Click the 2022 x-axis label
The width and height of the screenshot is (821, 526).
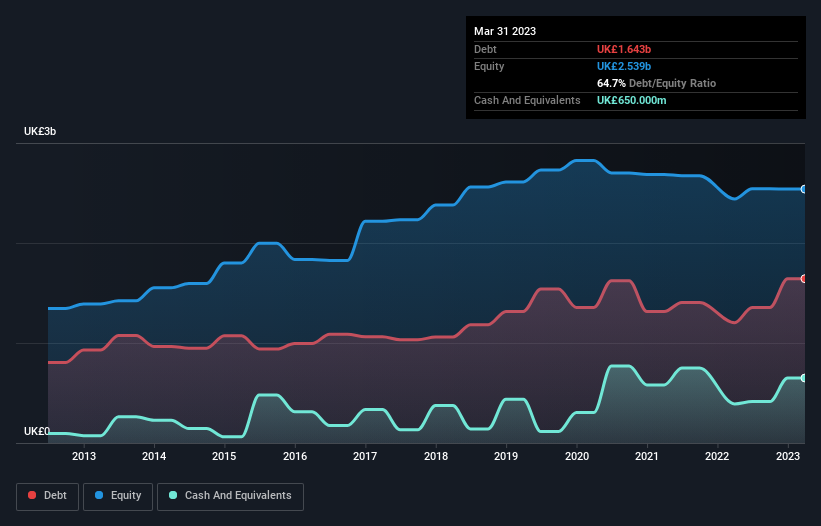click(x=717, y=456)
